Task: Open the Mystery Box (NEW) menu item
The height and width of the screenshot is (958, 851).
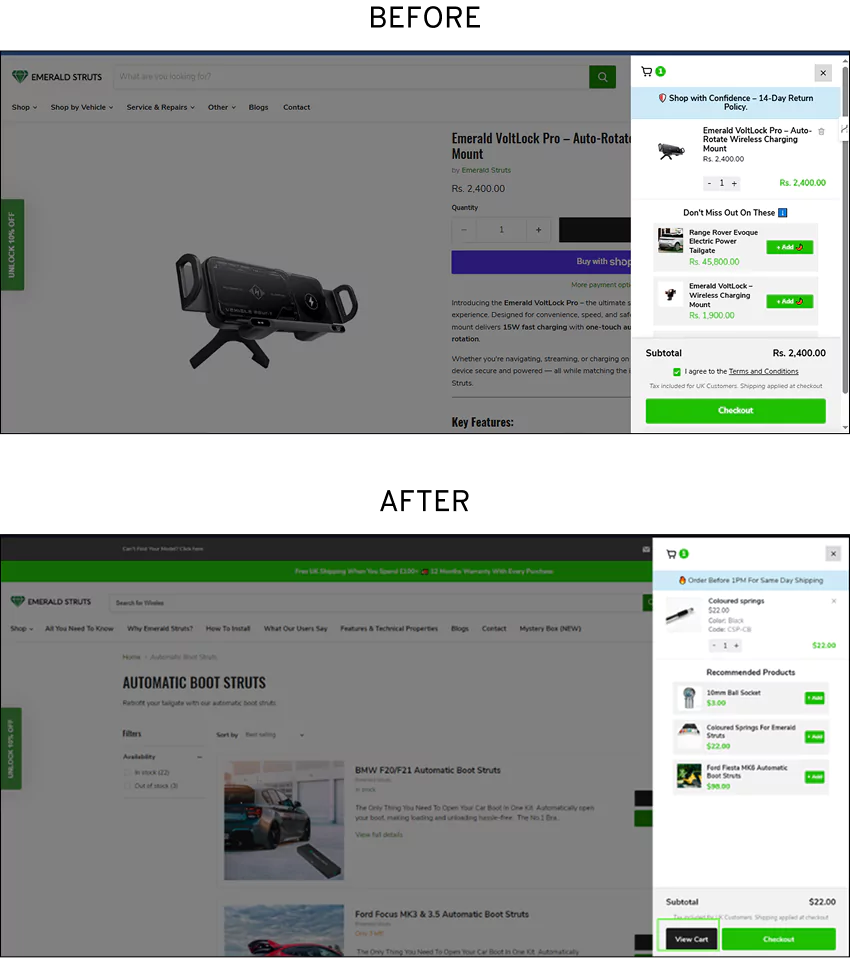Action: (x=549, y=629)
